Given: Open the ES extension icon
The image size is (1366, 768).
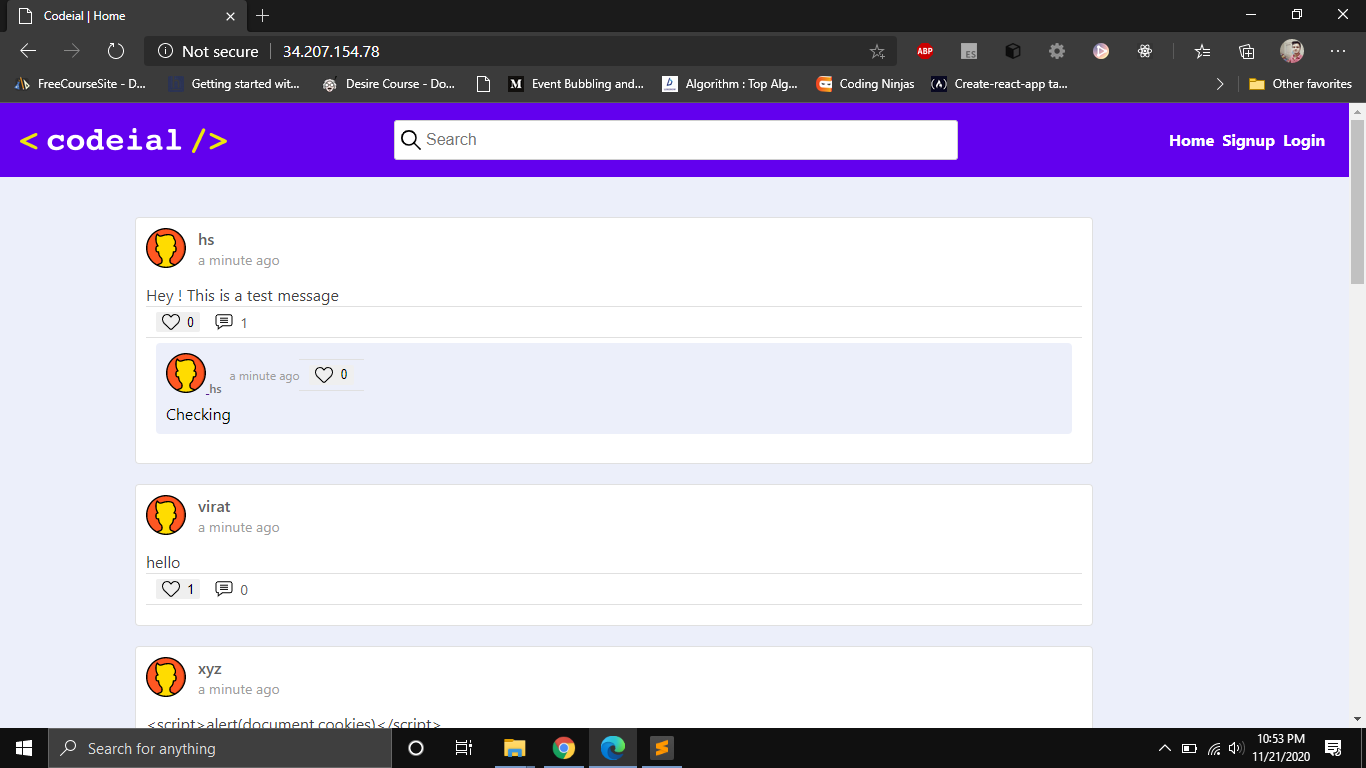Looking at the screenshot, I should pyautogui.click(x=969, y=51).
